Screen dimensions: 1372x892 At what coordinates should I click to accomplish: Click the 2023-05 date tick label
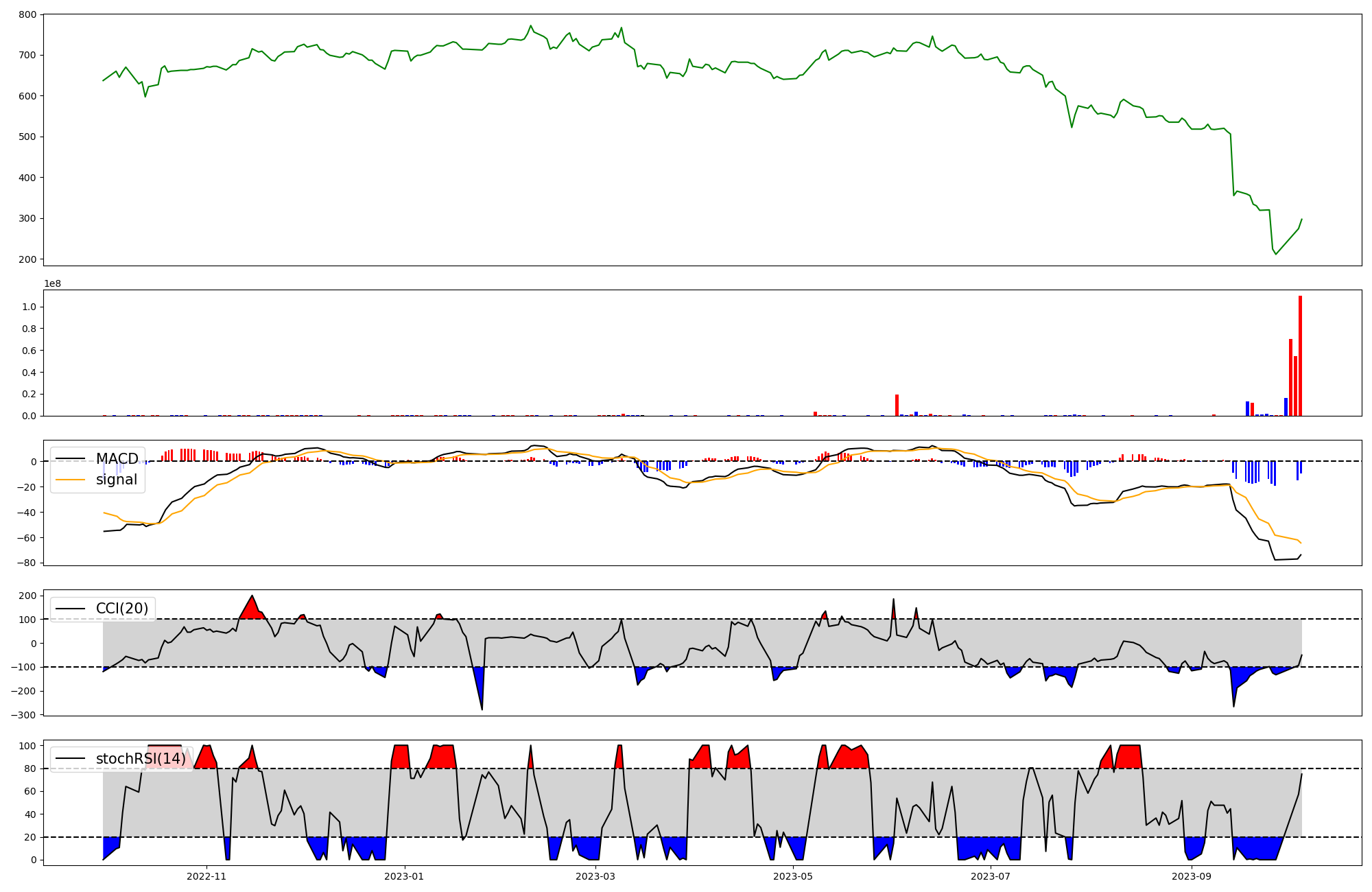794,876
